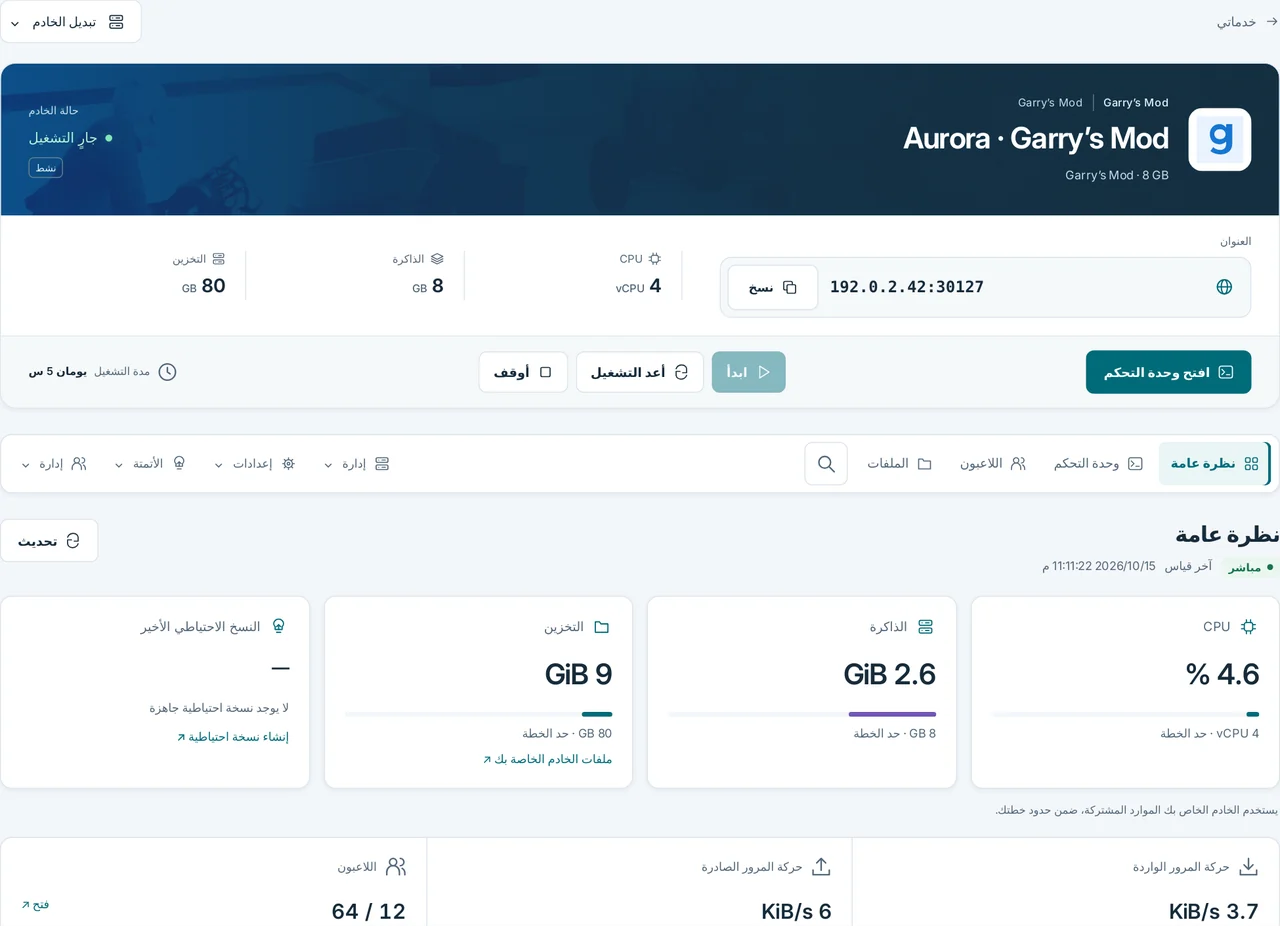1280x926 pixels.
Task: Click the CPU usage progress bar
Action: 1126,714
